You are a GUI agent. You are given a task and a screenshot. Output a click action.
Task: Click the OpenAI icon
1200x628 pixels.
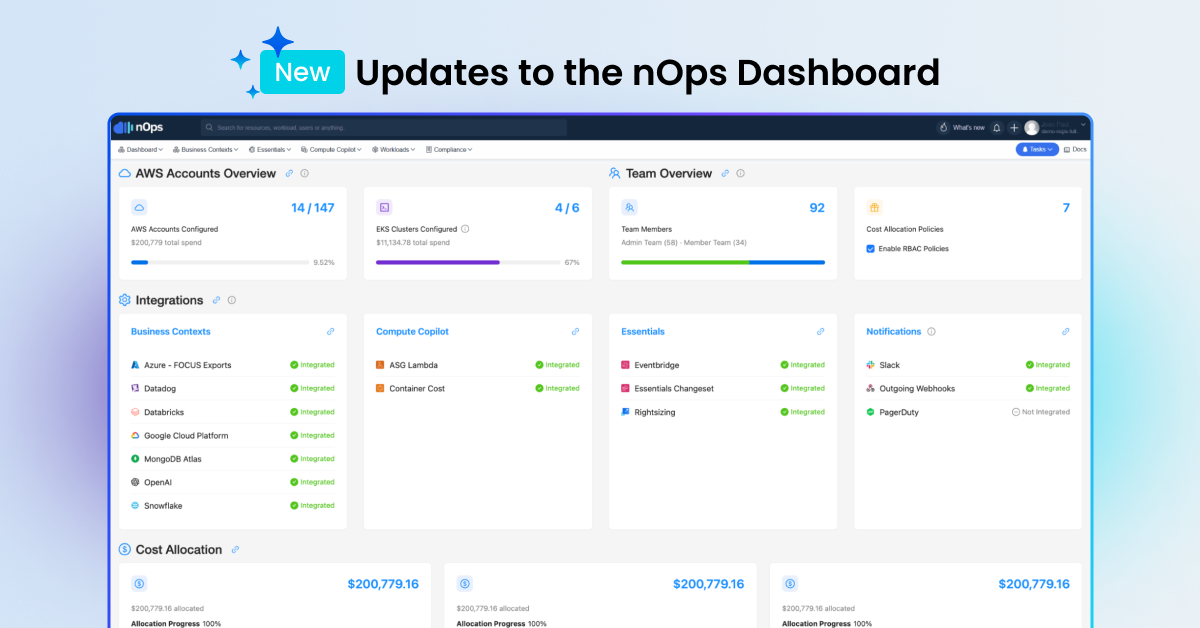pos(135,482)
